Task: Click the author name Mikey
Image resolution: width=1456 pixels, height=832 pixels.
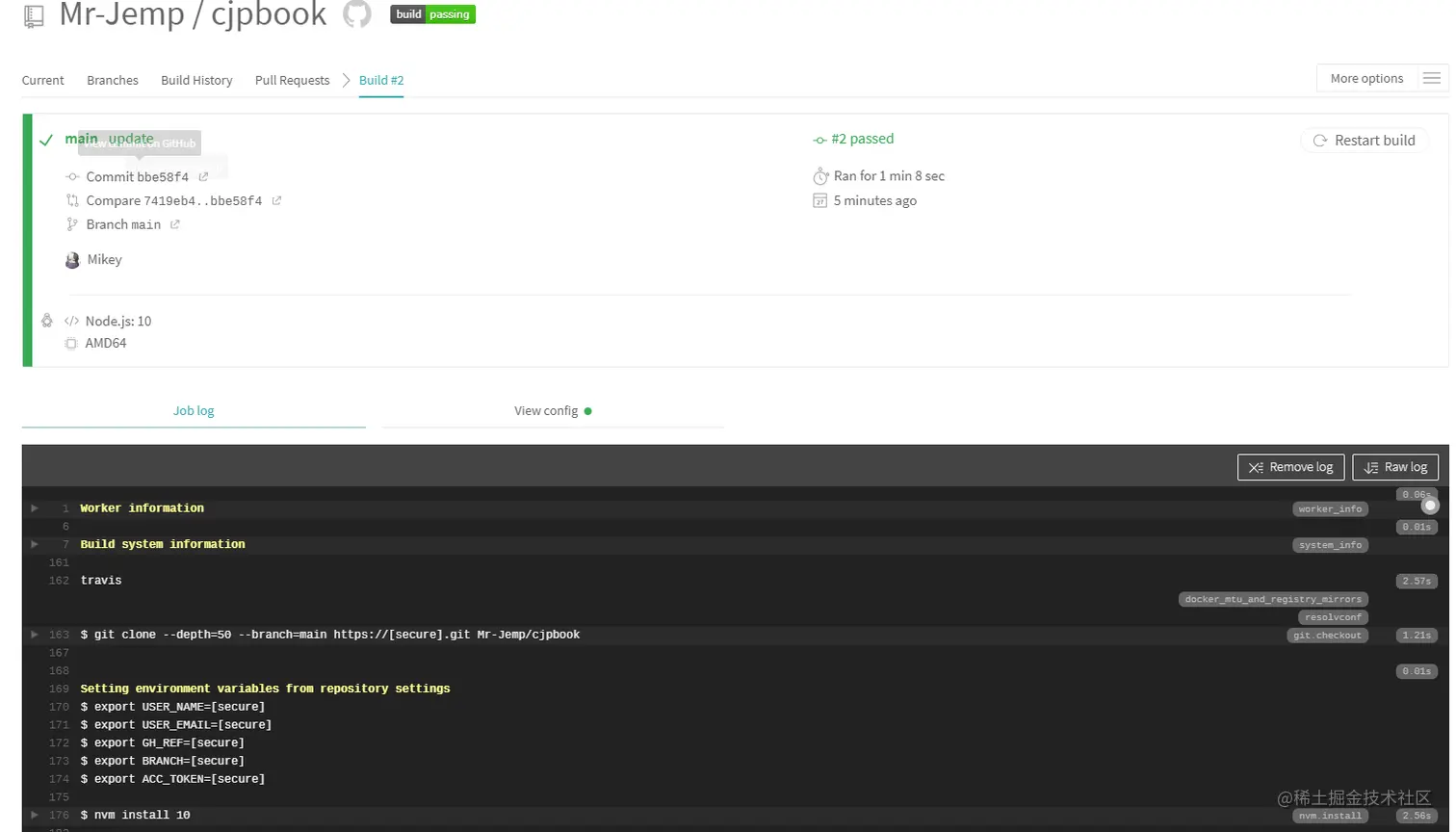Action: [104, 260]
